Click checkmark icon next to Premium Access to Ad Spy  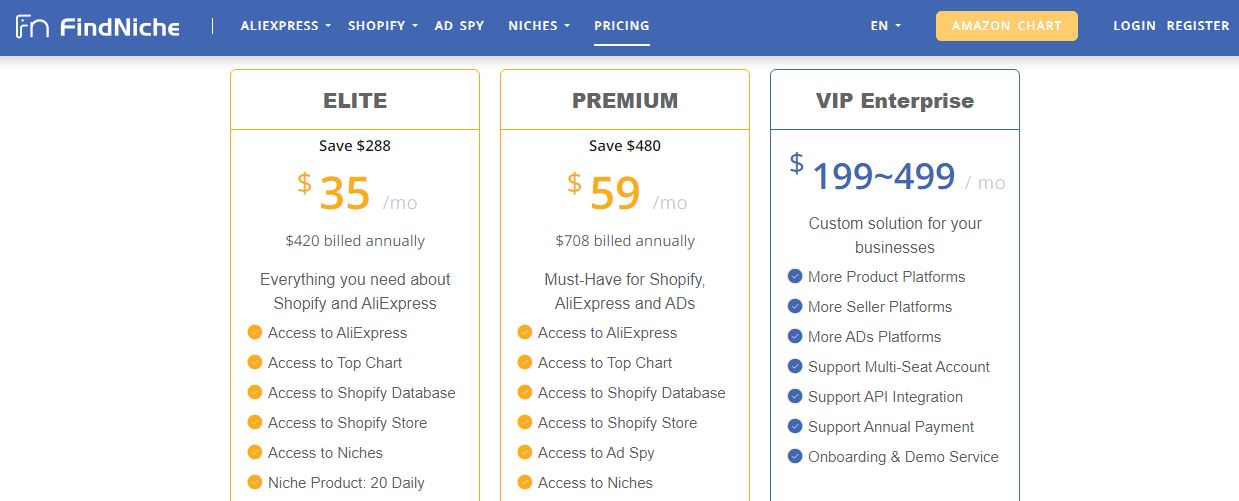pyautogui.click(x=525, y=453)
